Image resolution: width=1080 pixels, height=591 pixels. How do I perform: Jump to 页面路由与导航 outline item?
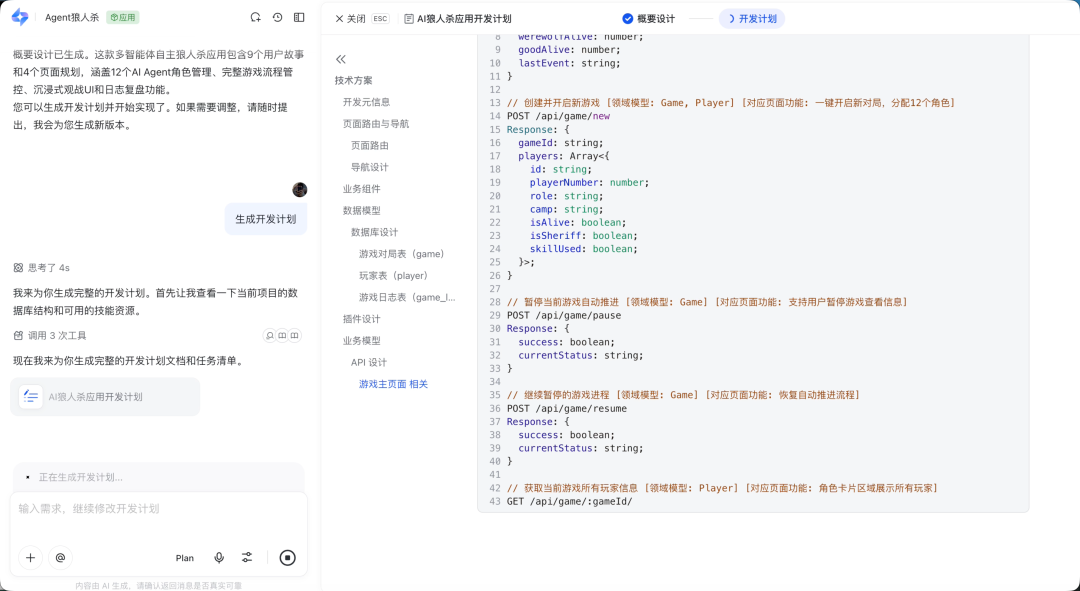[375, 124]
